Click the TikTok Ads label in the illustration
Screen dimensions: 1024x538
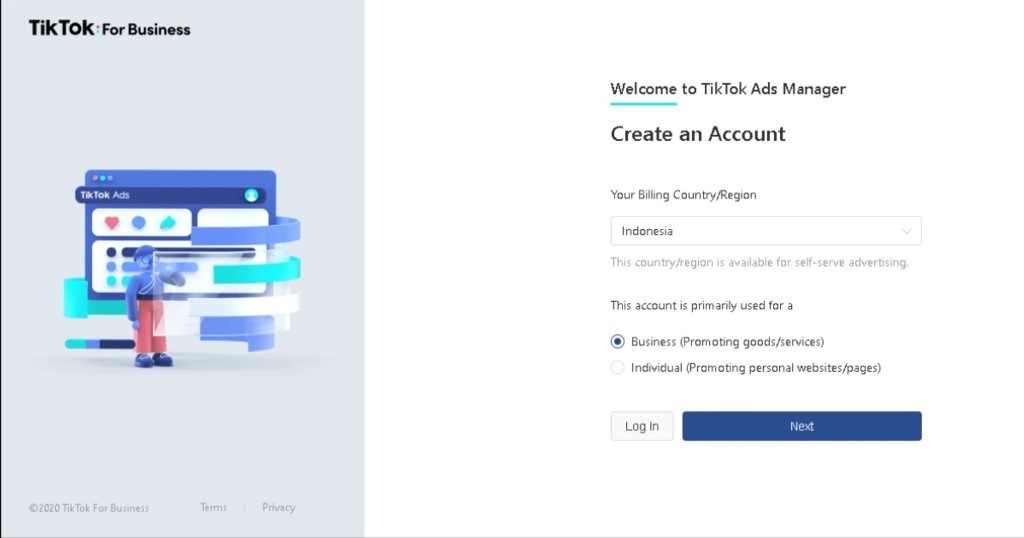click(x=105, y=195)
